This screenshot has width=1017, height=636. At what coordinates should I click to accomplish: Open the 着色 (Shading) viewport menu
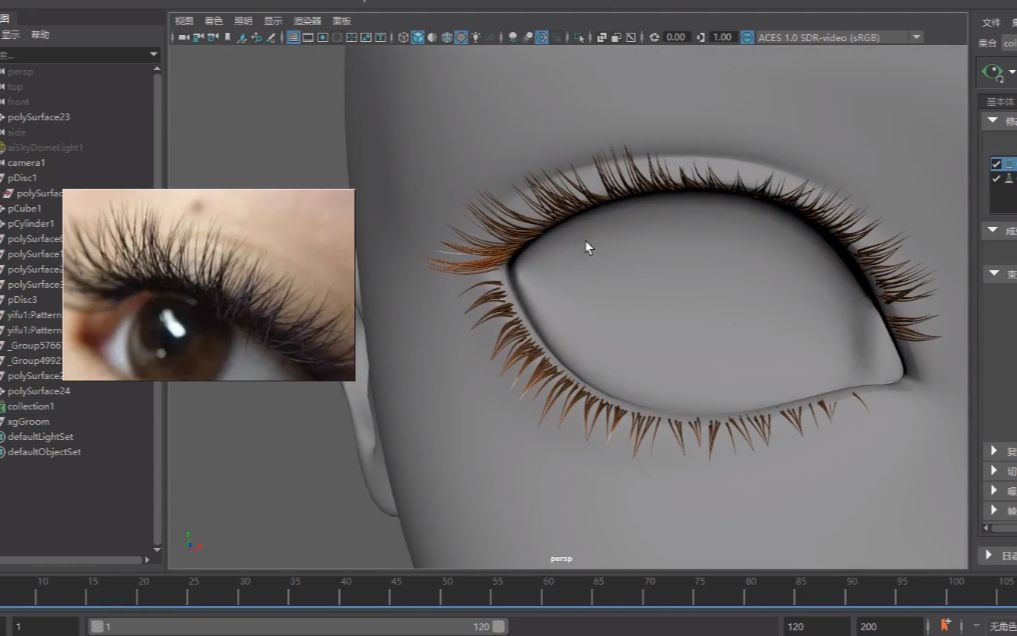coord(213,20)
